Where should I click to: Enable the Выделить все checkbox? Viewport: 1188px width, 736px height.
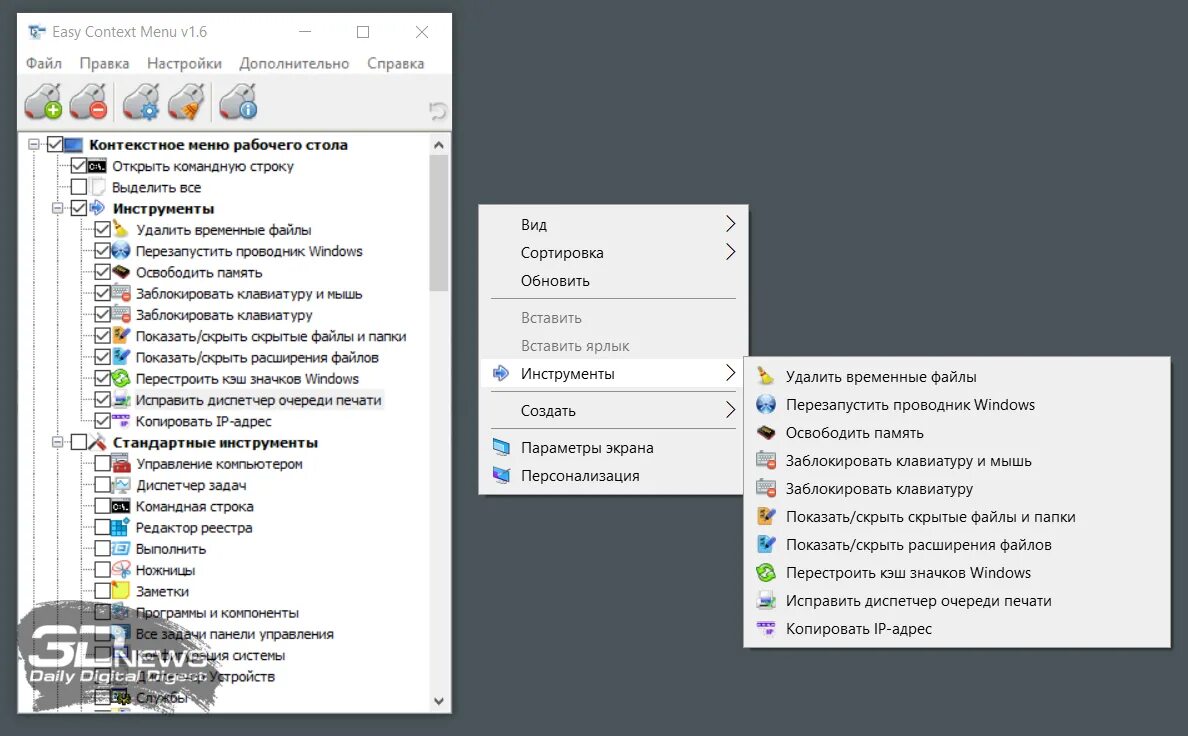click(x=79, y=186)
